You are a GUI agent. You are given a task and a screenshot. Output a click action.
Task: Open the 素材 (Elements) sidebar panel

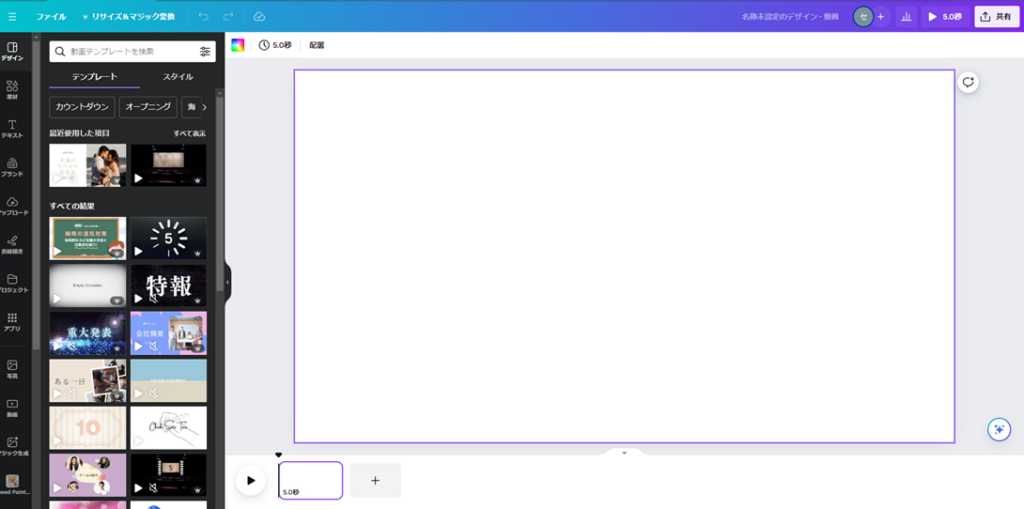[12, 89]
